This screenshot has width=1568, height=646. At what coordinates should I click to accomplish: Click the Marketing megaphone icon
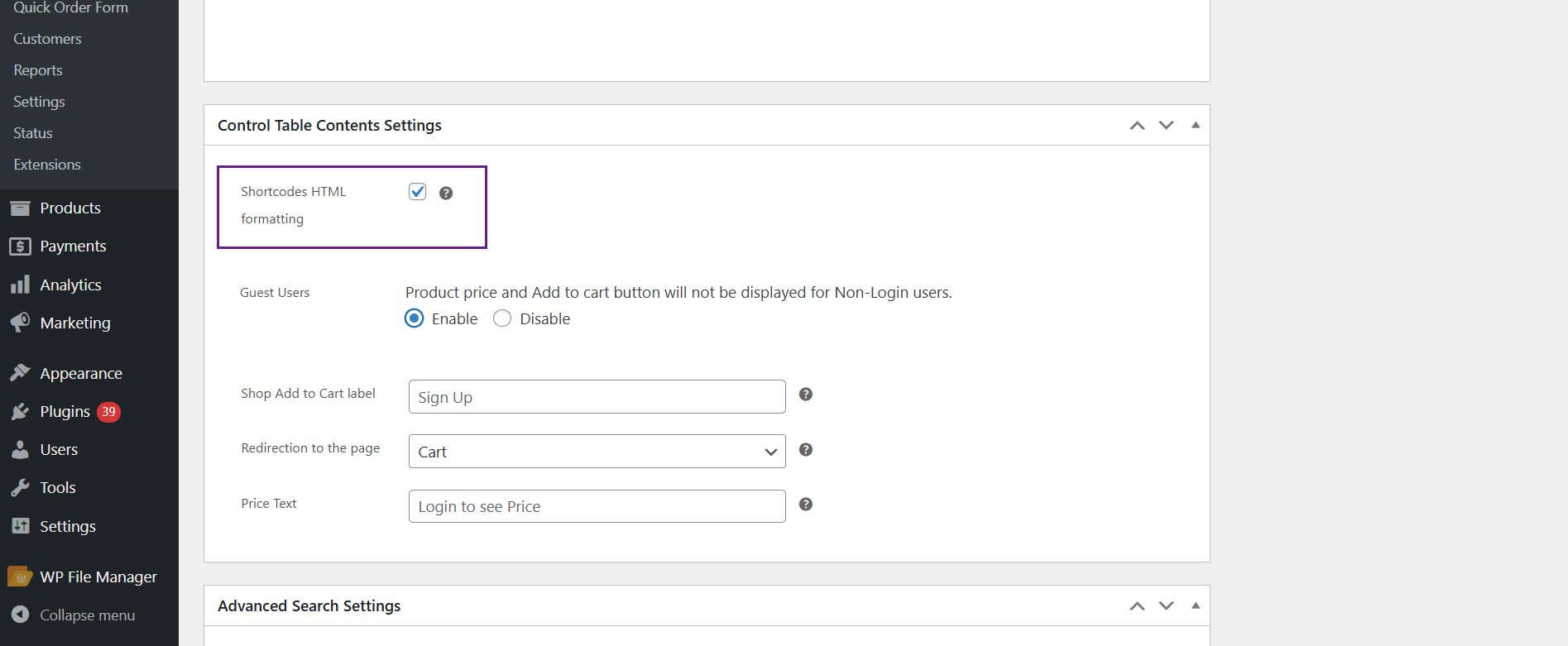coord(21,323)
